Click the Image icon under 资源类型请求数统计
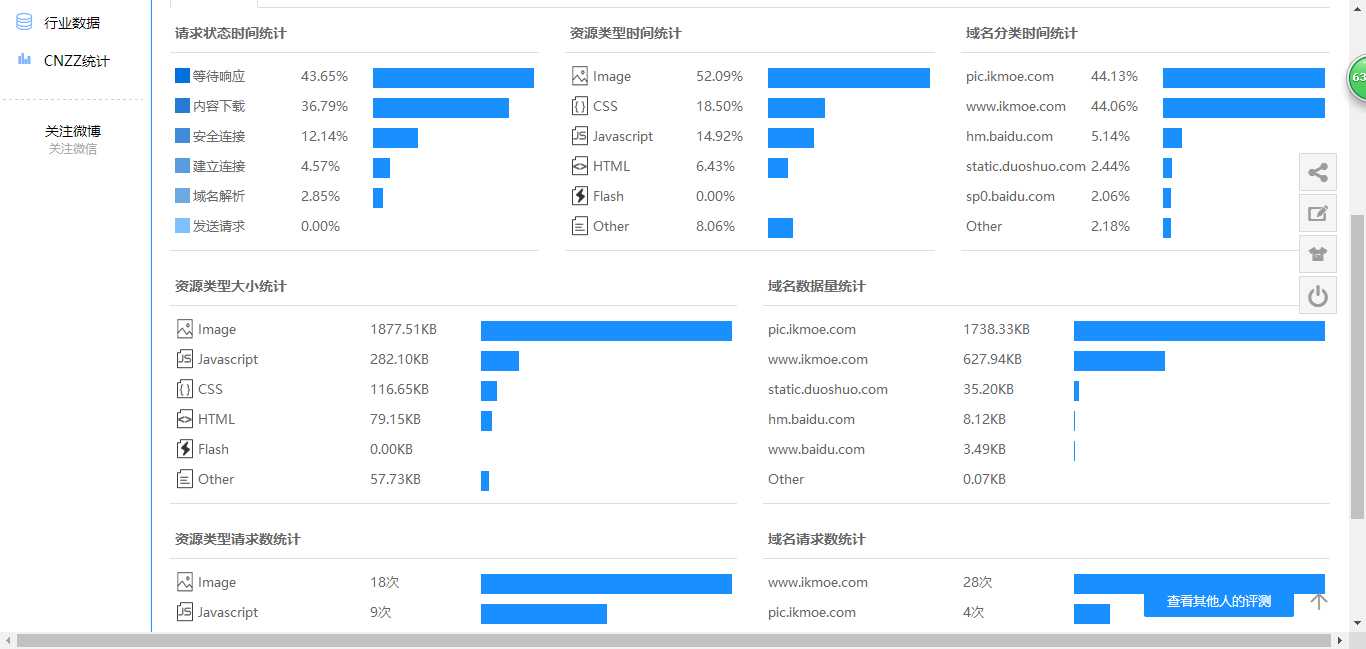Image resolution: width=1366 pixels, height=649 pixels. [185, 582]
